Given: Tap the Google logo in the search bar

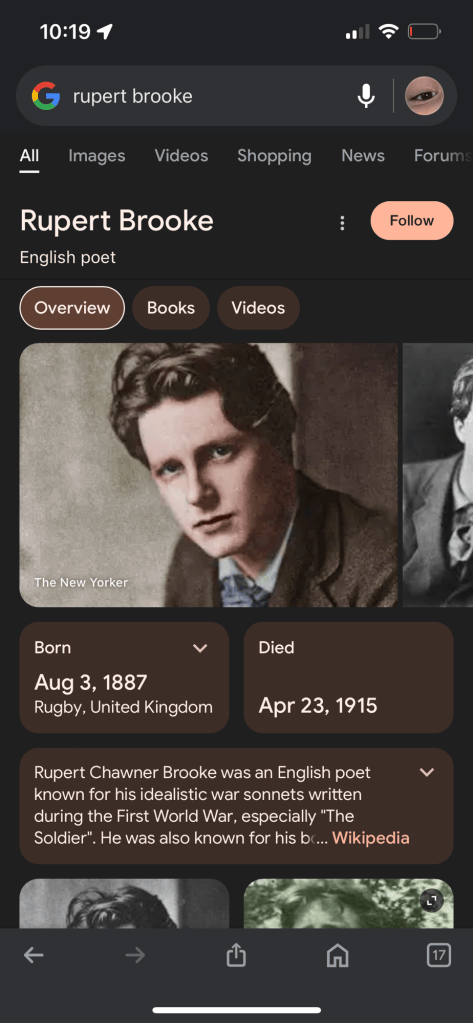Looking at the screenshot, I should (46, 96).
